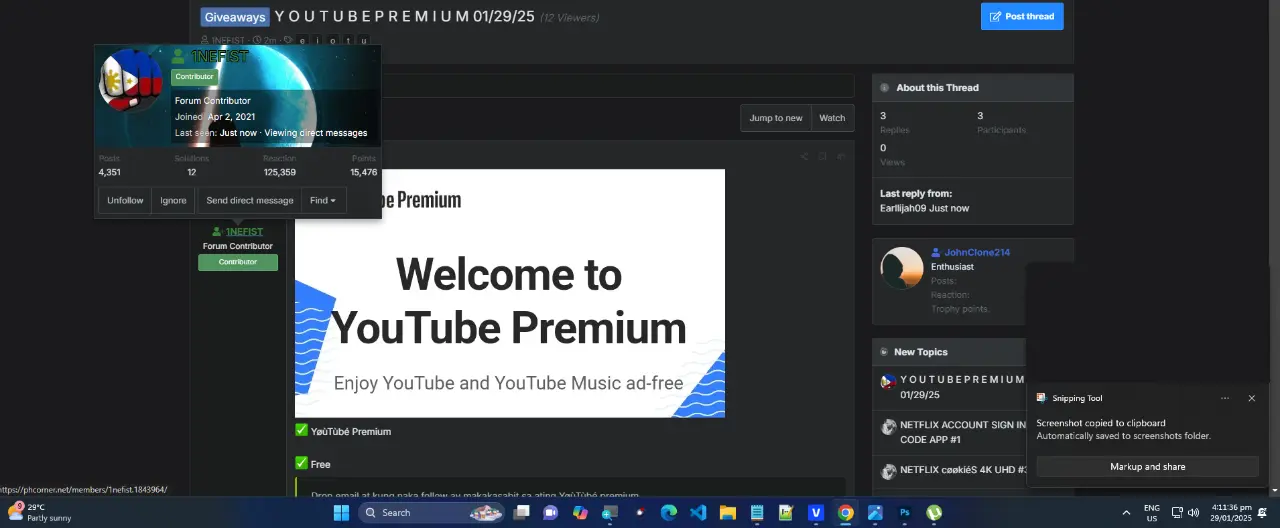1280x528 pixels.
Task: Open the Teams chat taskbar icon
Action: tap(550, 512)
